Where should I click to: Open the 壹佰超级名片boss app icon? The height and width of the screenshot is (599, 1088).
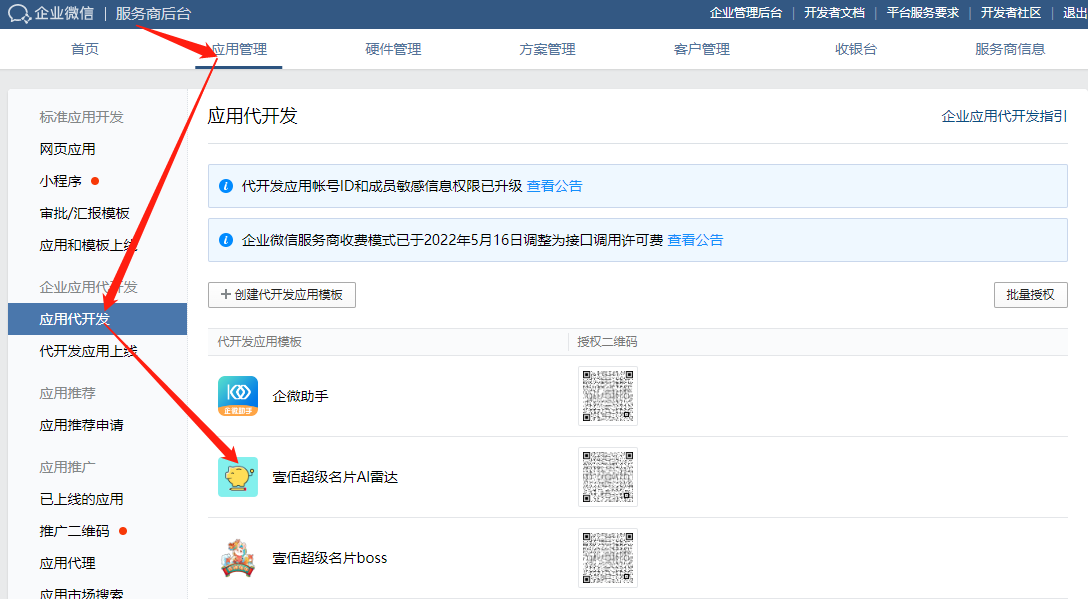(x=238, y=558)
